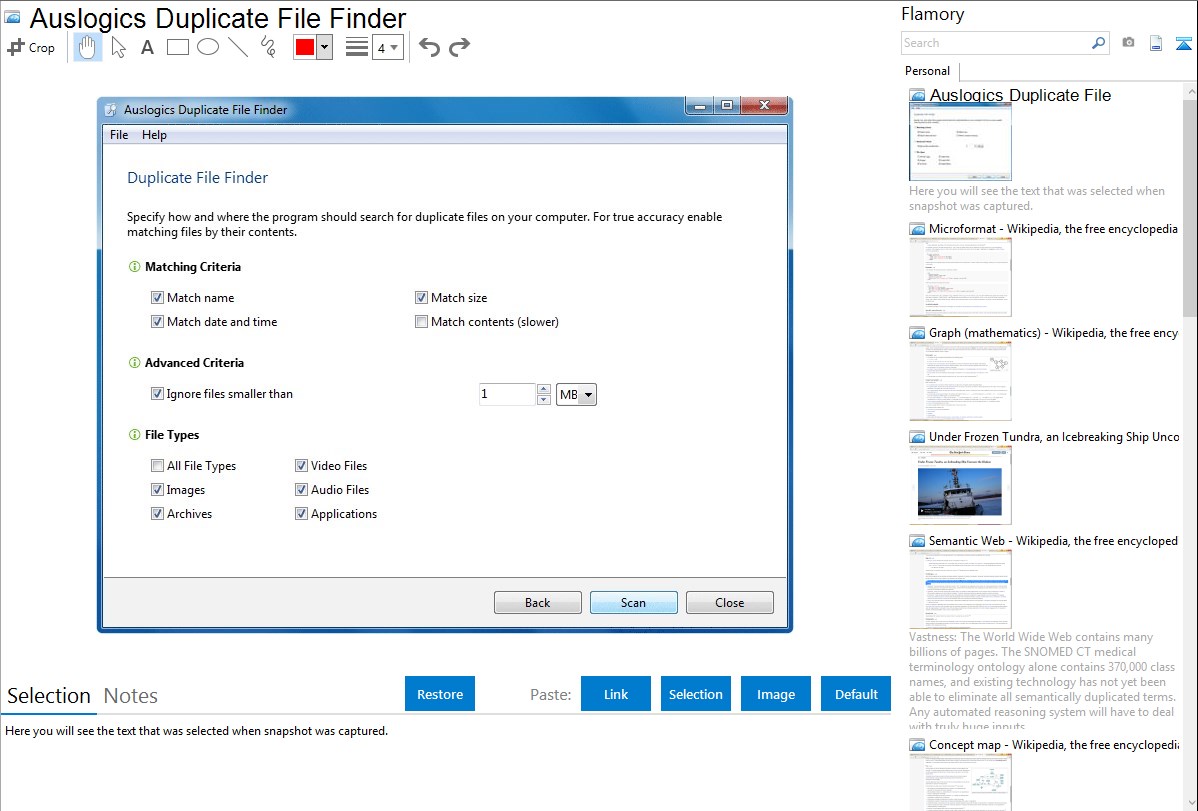Decrease file size with down spinner
This screenshot has height=811, width=1198.
(544, 400)
